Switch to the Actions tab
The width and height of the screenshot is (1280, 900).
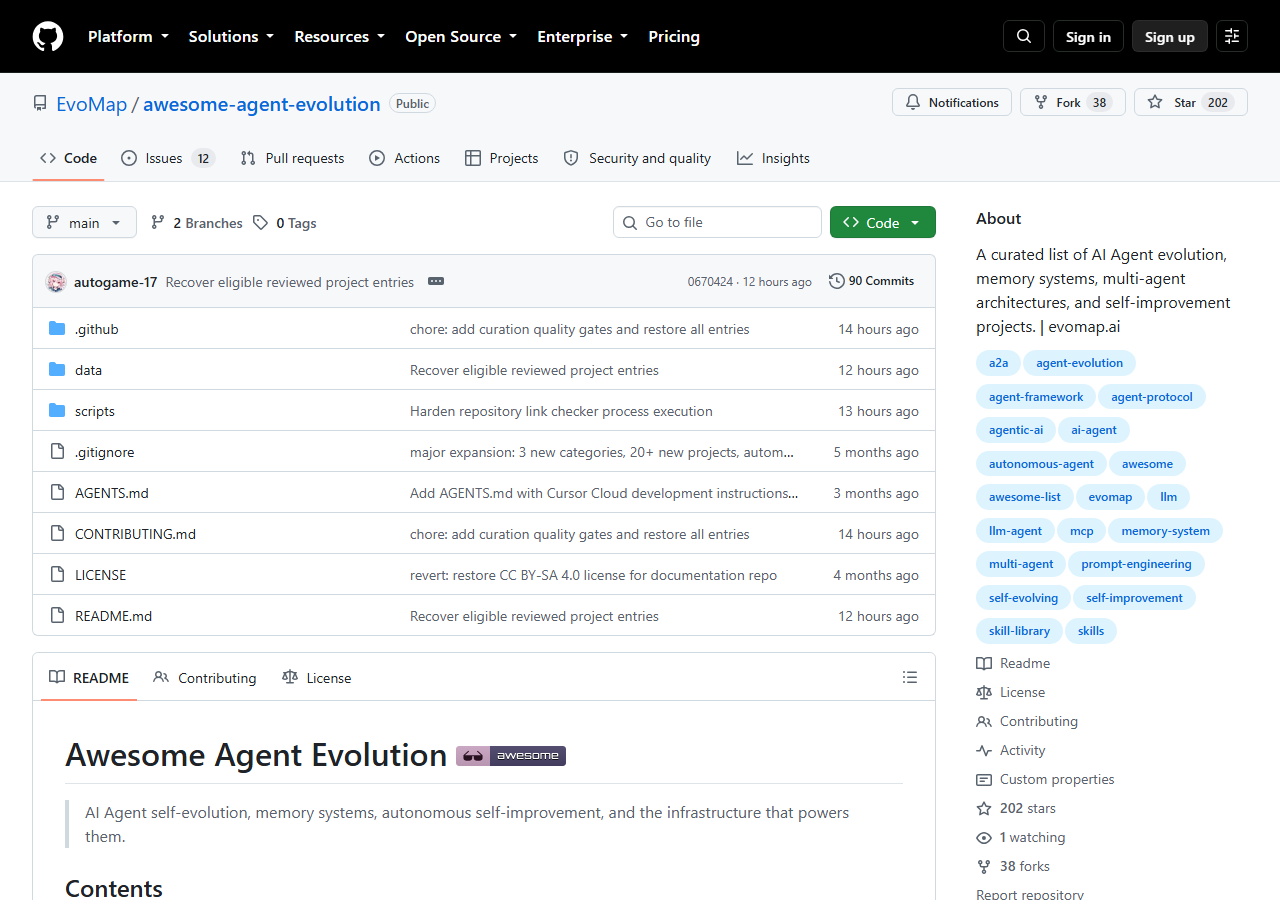[404, 158]
